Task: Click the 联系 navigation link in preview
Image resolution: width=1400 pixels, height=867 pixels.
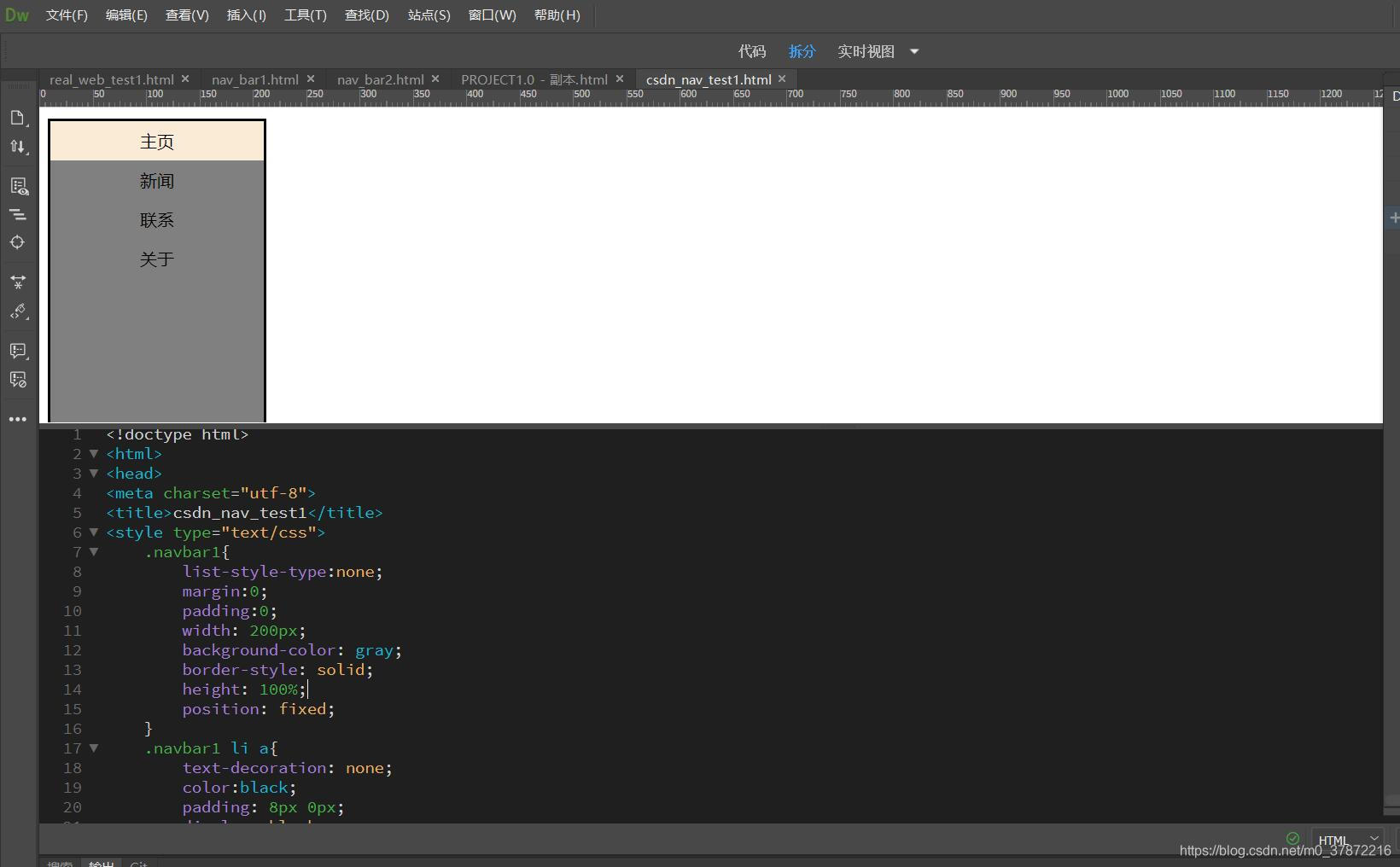Action: point(157,220)
